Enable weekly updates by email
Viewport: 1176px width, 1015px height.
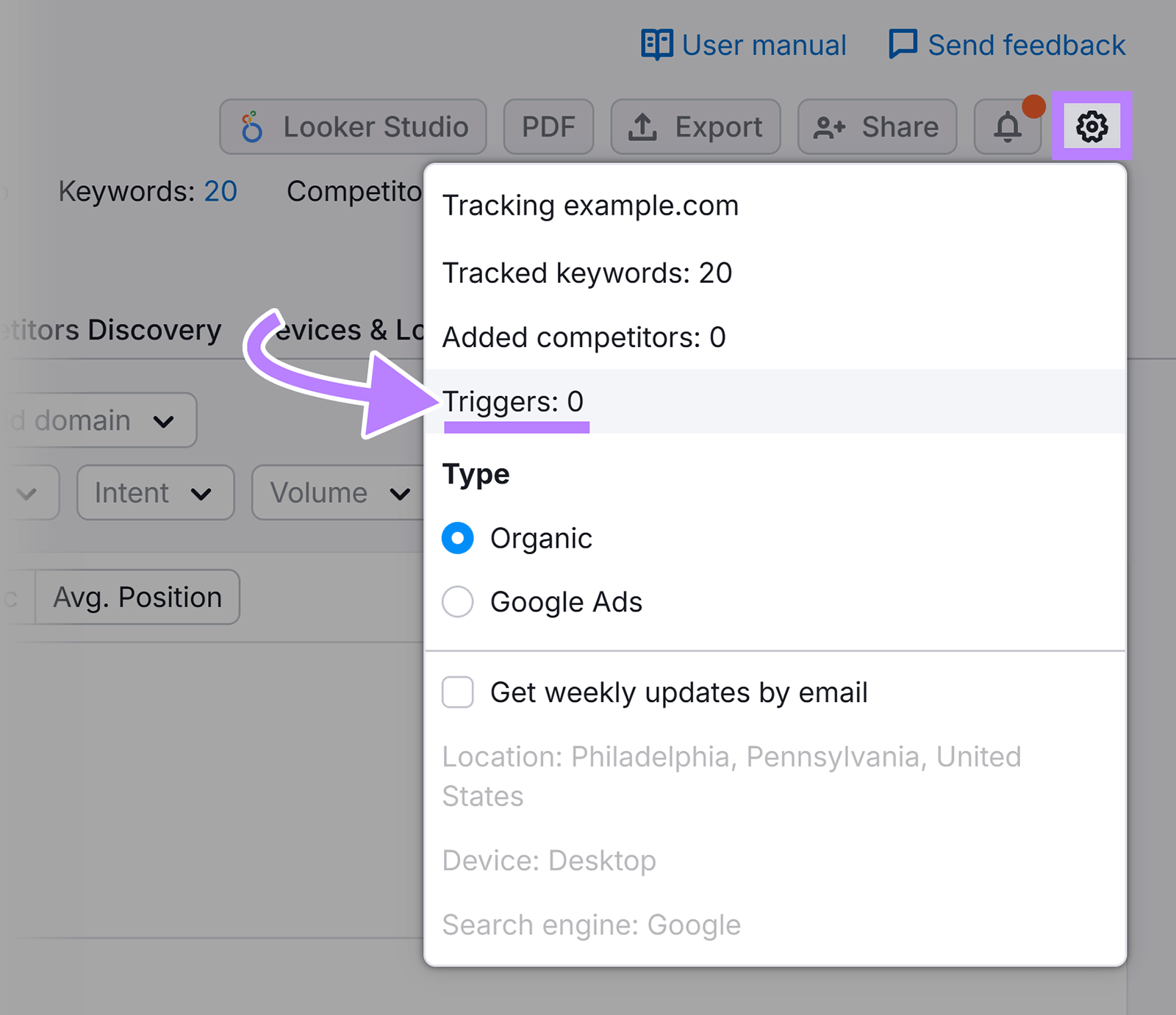click(457, 692)
